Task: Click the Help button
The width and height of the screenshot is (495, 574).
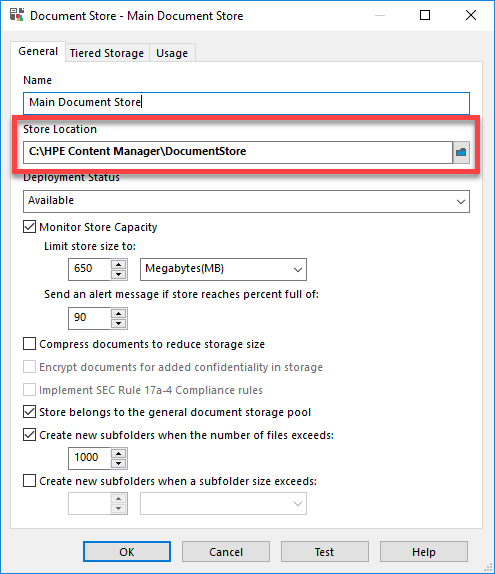Action: [x=424, y=551]
